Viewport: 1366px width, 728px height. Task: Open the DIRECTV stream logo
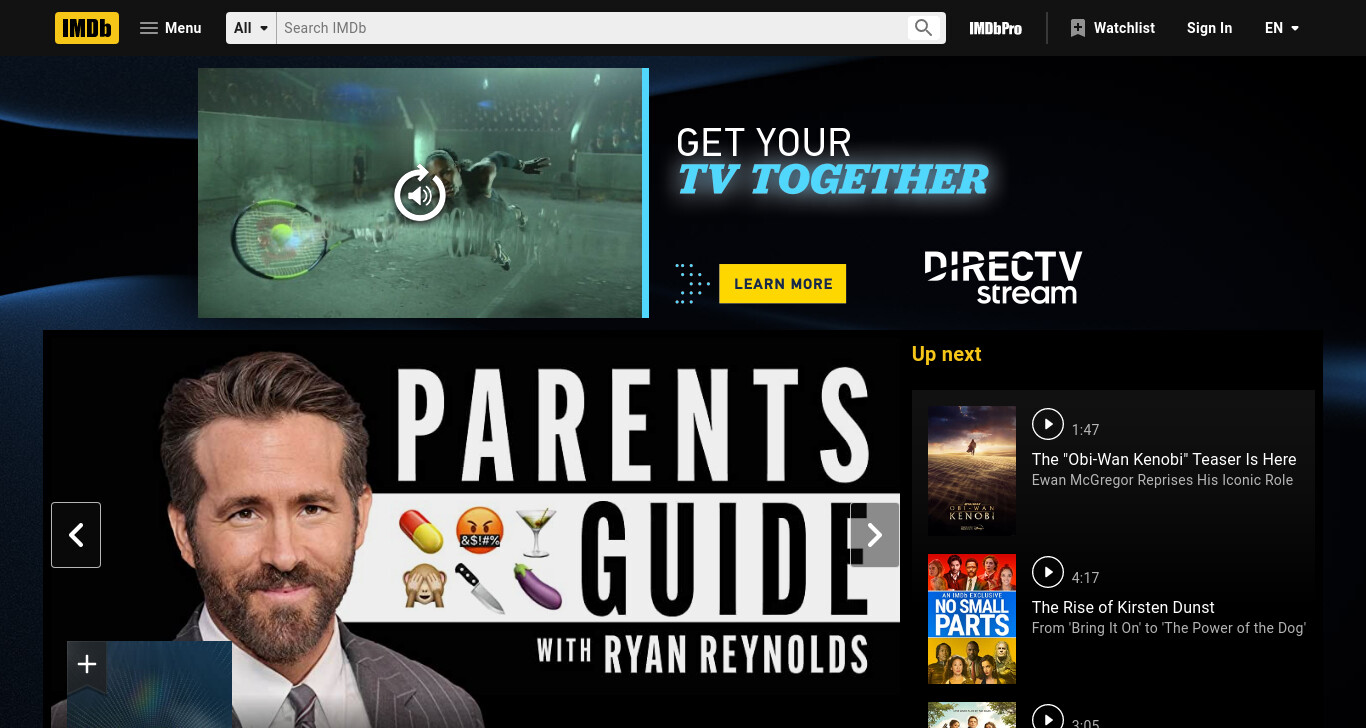pyautogui.click(x=1003, y=277)
